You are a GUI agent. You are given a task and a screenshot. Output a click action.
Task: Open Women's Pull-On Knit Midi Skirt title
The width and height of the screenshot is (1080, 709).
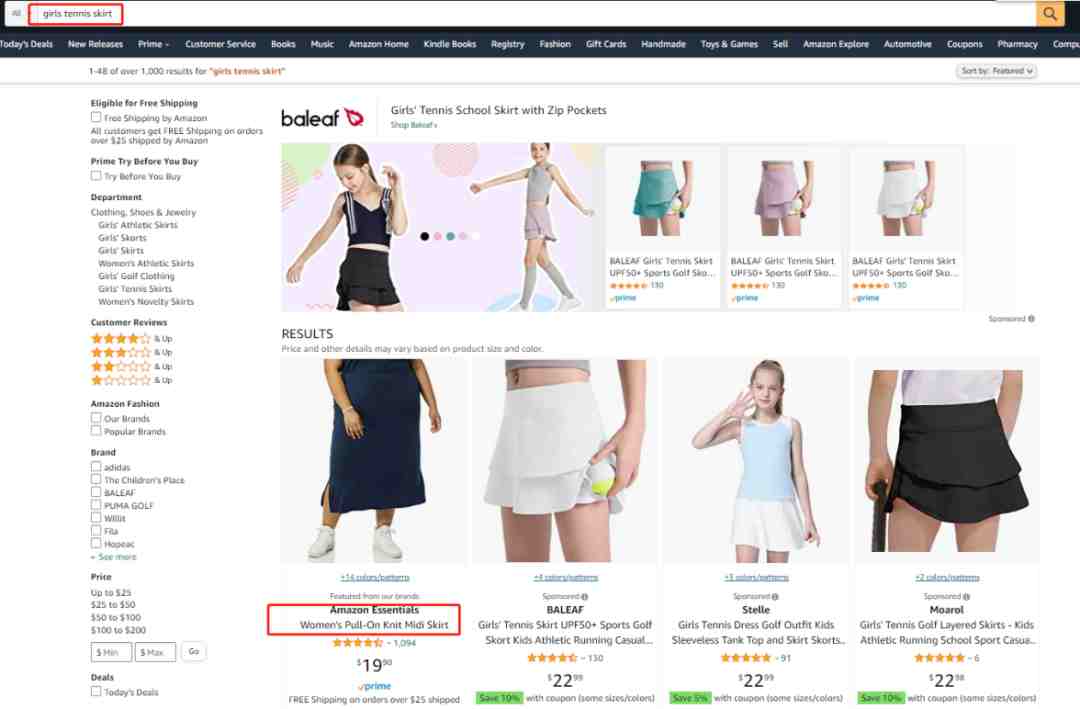click(x=374, y=625)
